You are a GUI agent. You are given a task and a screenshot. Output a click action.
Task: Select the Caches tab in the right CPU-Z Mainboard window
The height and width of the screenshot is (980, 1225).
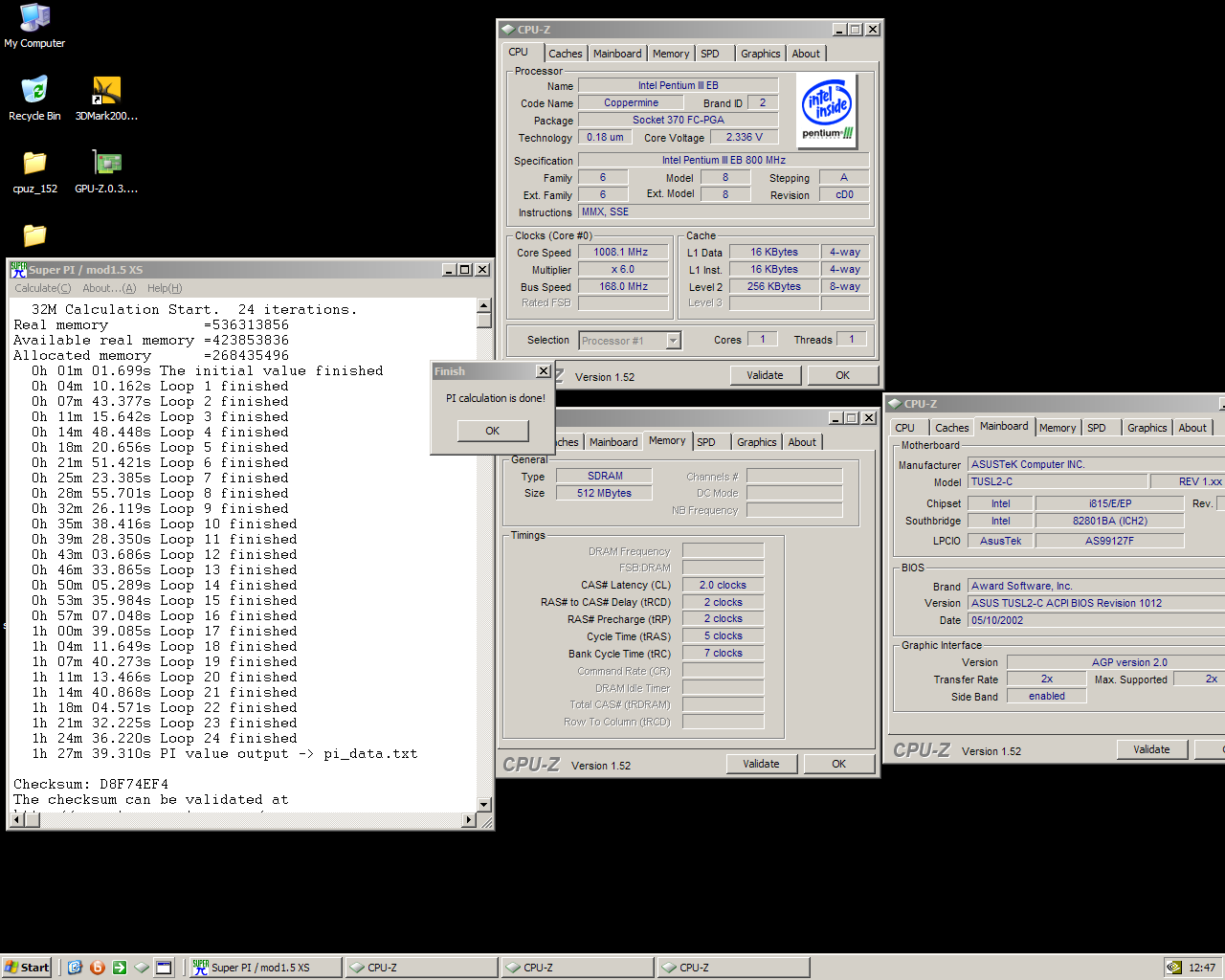952,428
